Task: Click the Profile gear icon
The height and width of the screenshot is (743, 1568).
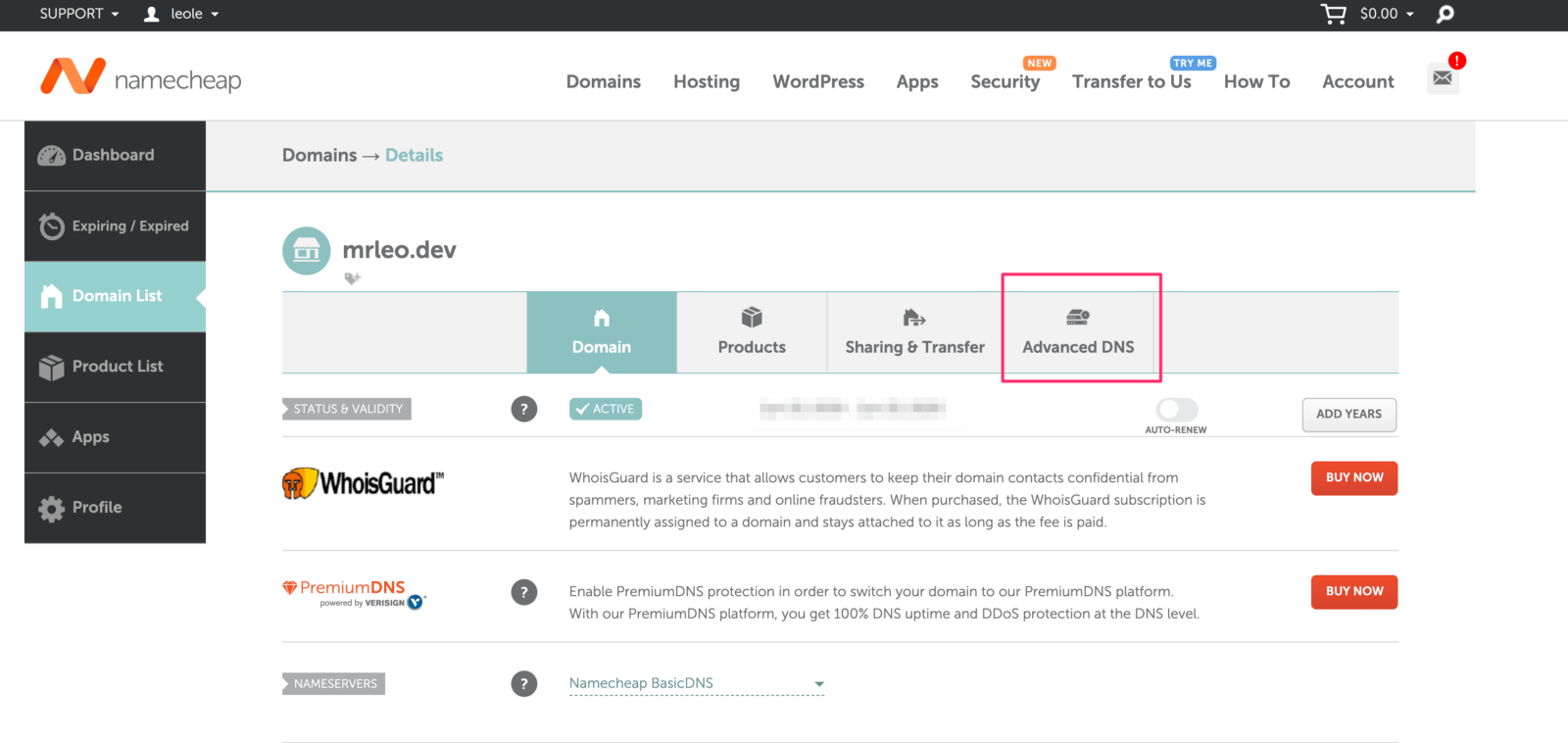Action: [x=51, y=508]
